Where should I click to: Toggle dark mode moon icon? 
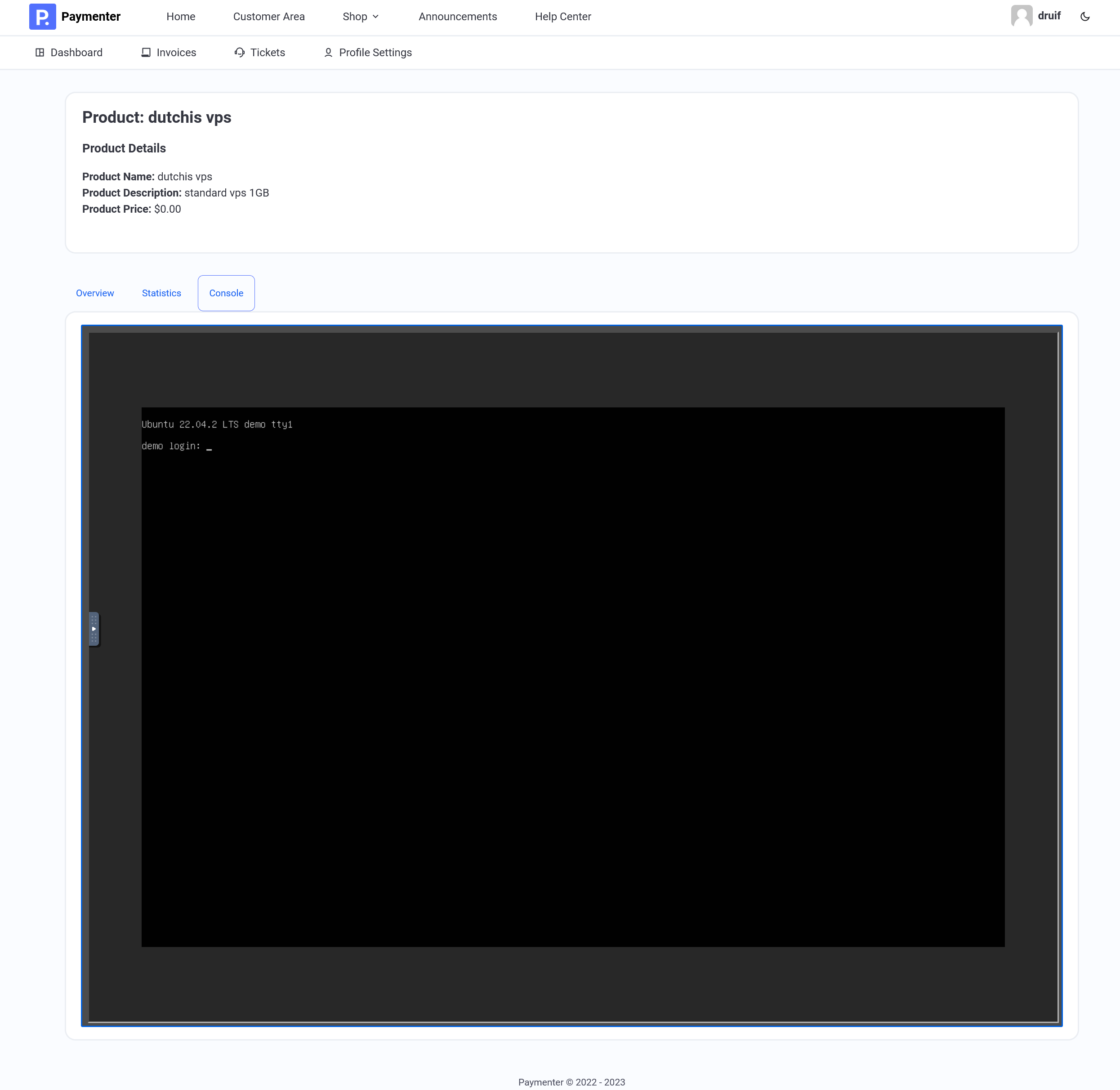[1084, 17]
